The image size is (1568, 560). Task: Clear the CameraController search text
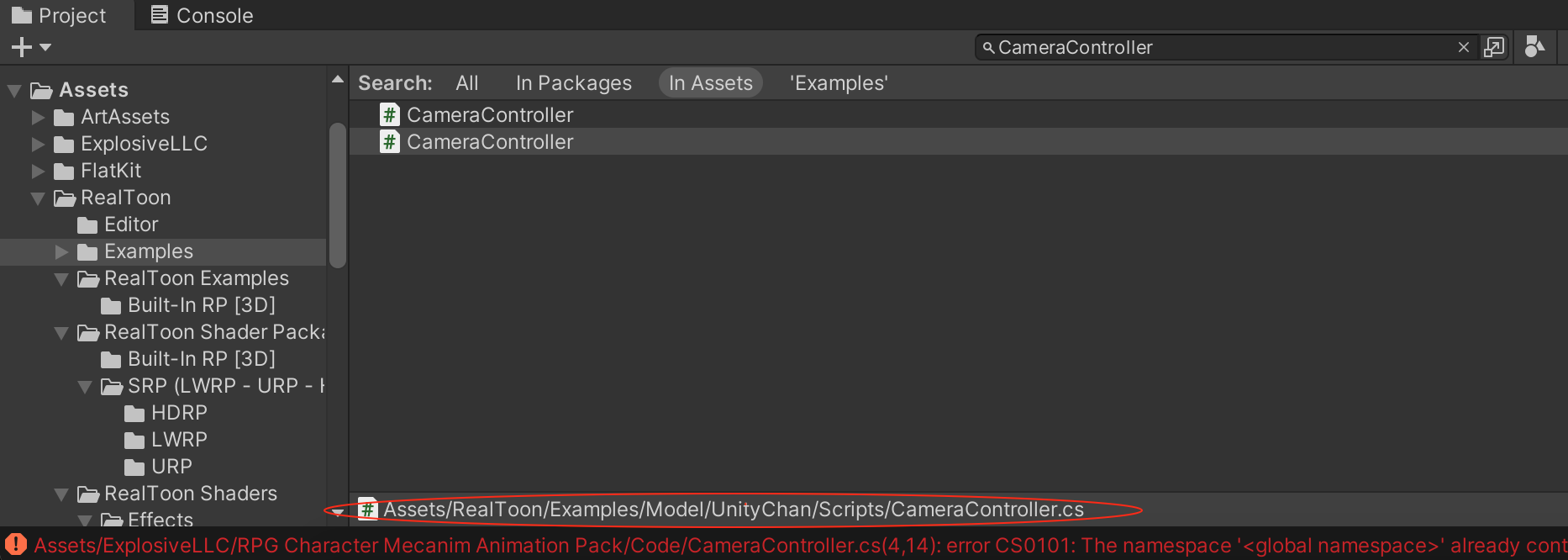(1463, 47)
